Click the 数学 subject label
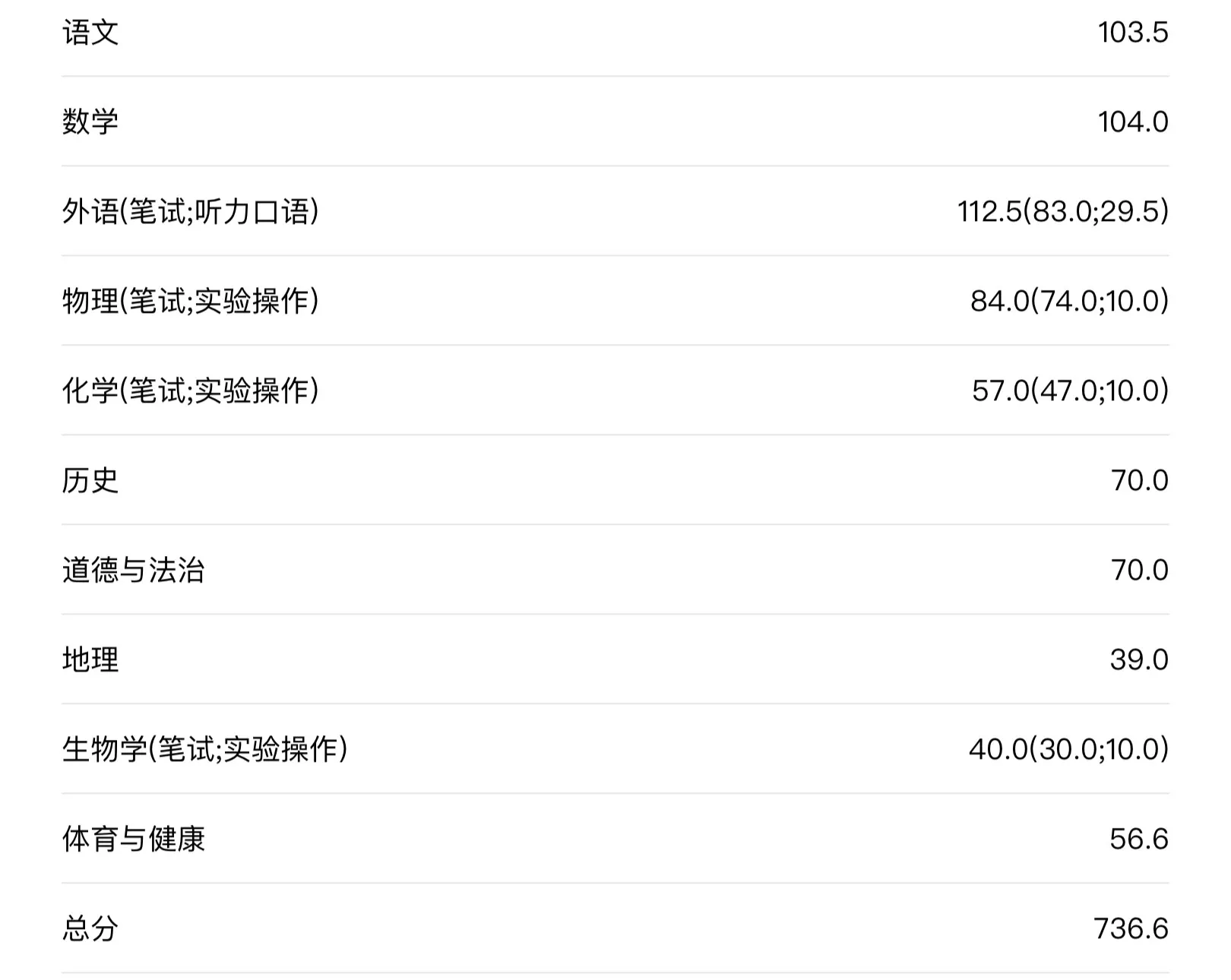This screenshot has height=980, width=1231. (90, 122)
